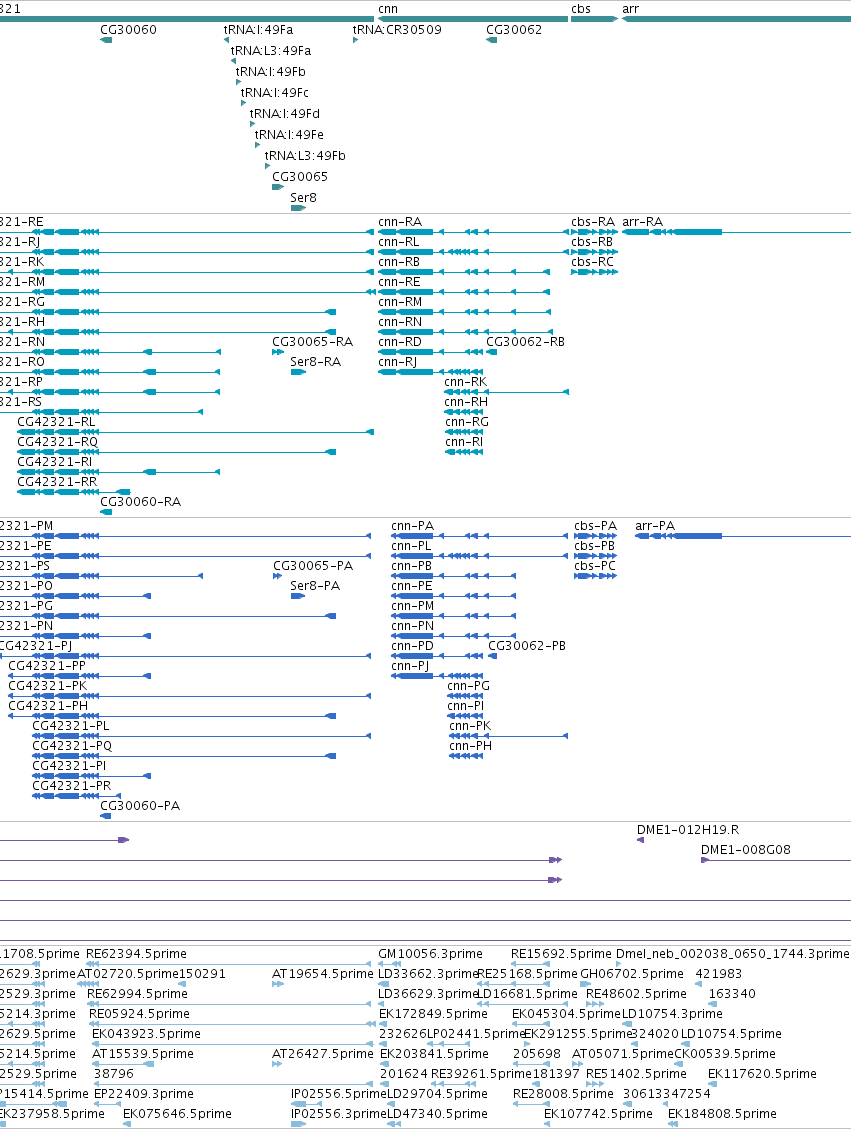Click the RE62394.5prime EST label
Image resolution: width=851 pixels, height=1129 pixels.
[x=136, y=953]
